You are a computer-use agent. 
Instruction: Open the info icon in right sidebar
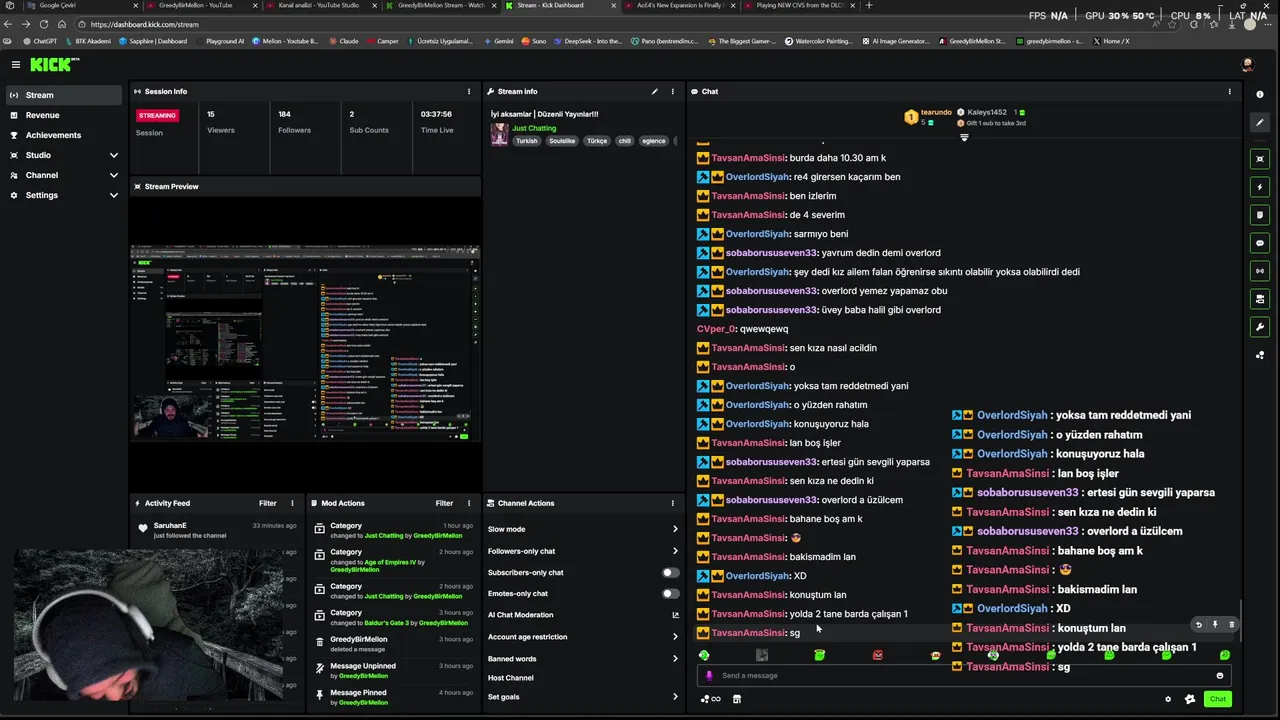[x=1259, y=94]
